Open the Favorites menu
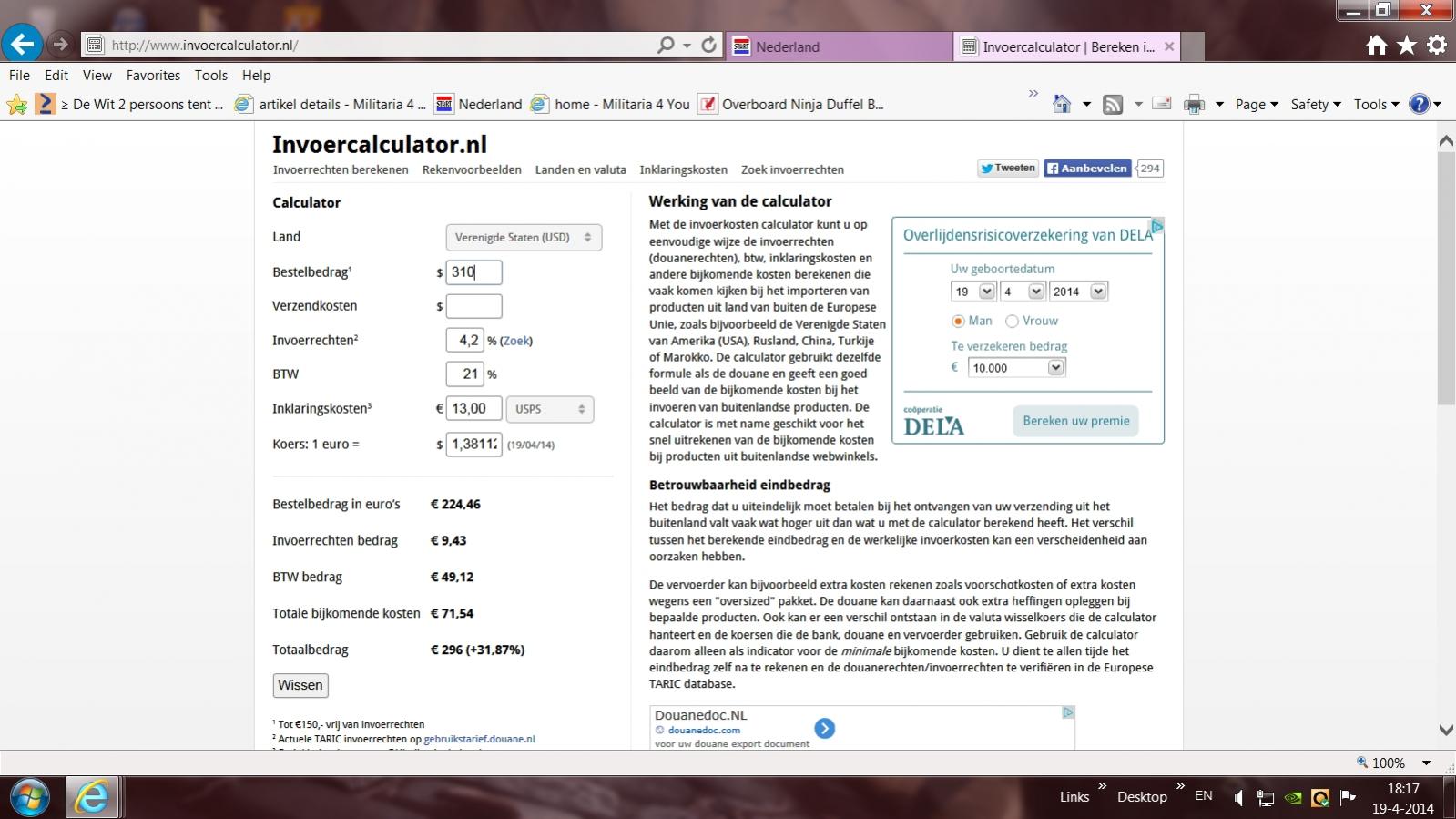This screenshot has width=1456, height=819. click(153, 76)
